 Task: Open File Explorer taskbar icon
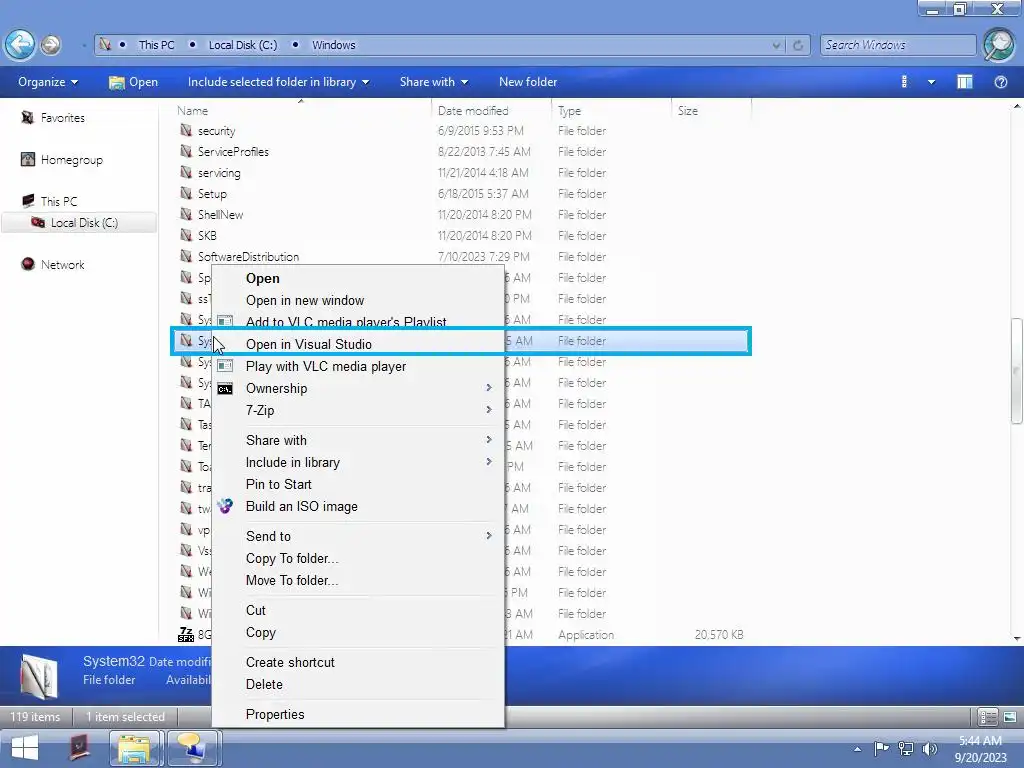[135, 748]
